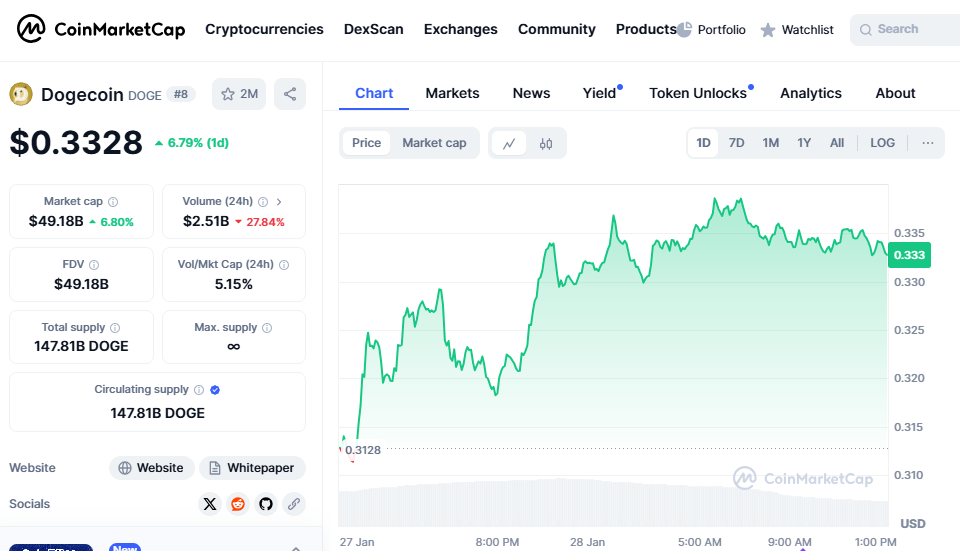Click the CoinMarketCap logo
The height and width of the screenshot is (551, 960).
coord(100,30)
